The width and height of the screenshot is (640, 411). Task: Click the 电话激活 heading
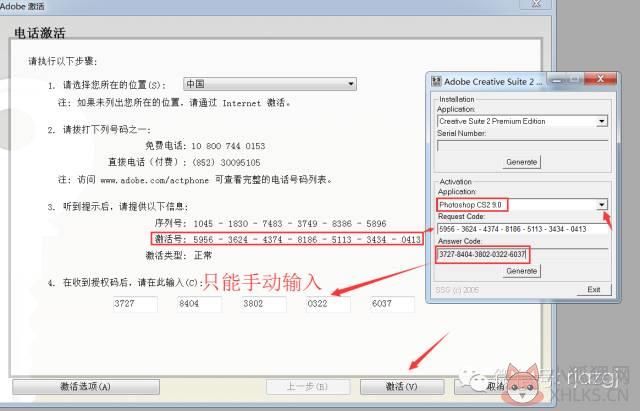[40, 33]
